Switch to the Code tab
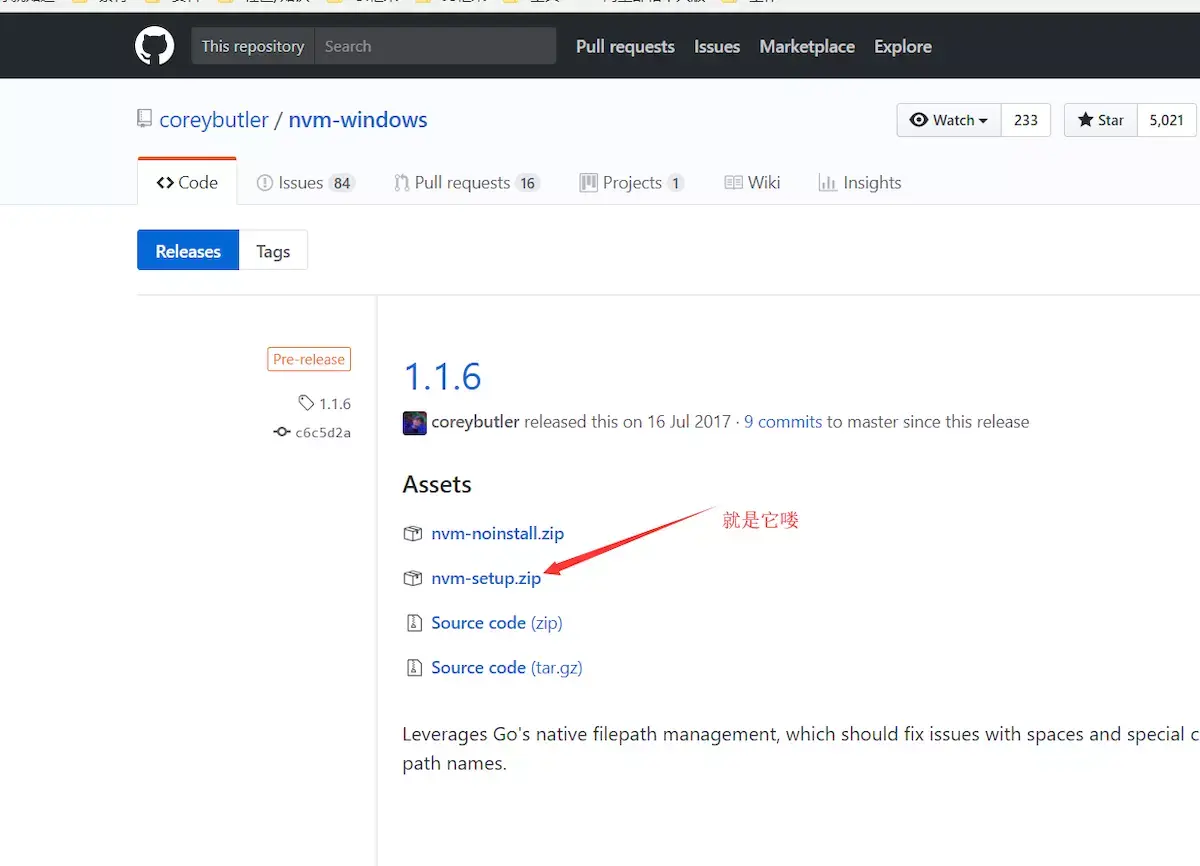The width and height of the screenshot is (1200, 866). (187, 182)
